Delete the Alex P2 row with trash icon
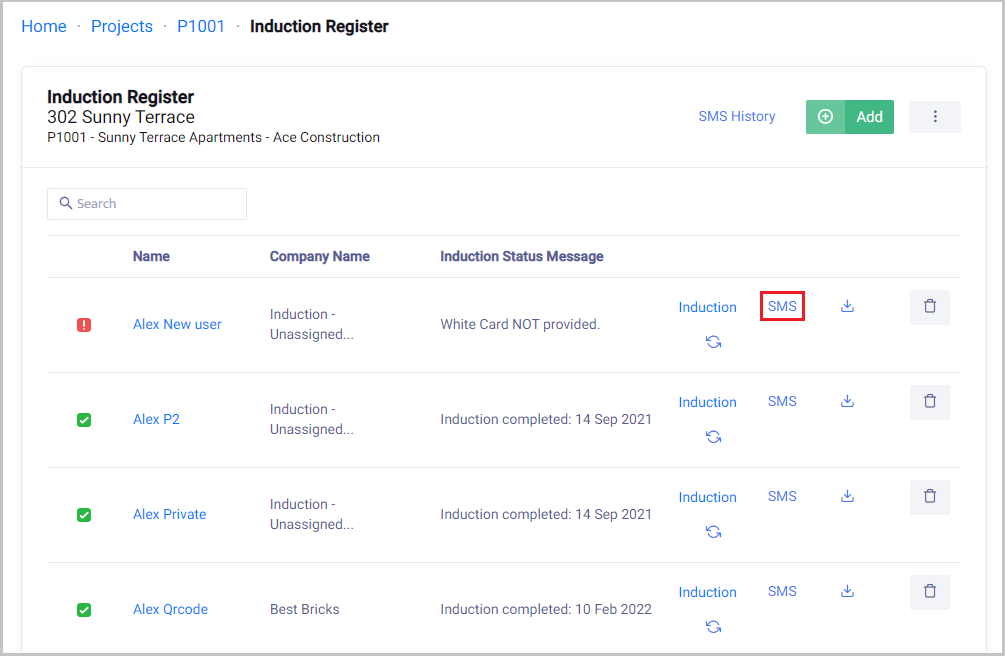Viewport: 1005px width, 656px height. click(x=929, y=401)
